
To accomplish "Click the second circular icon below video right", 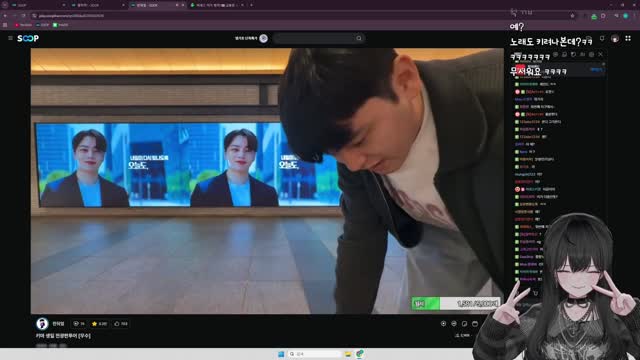I will click(454, 324).
